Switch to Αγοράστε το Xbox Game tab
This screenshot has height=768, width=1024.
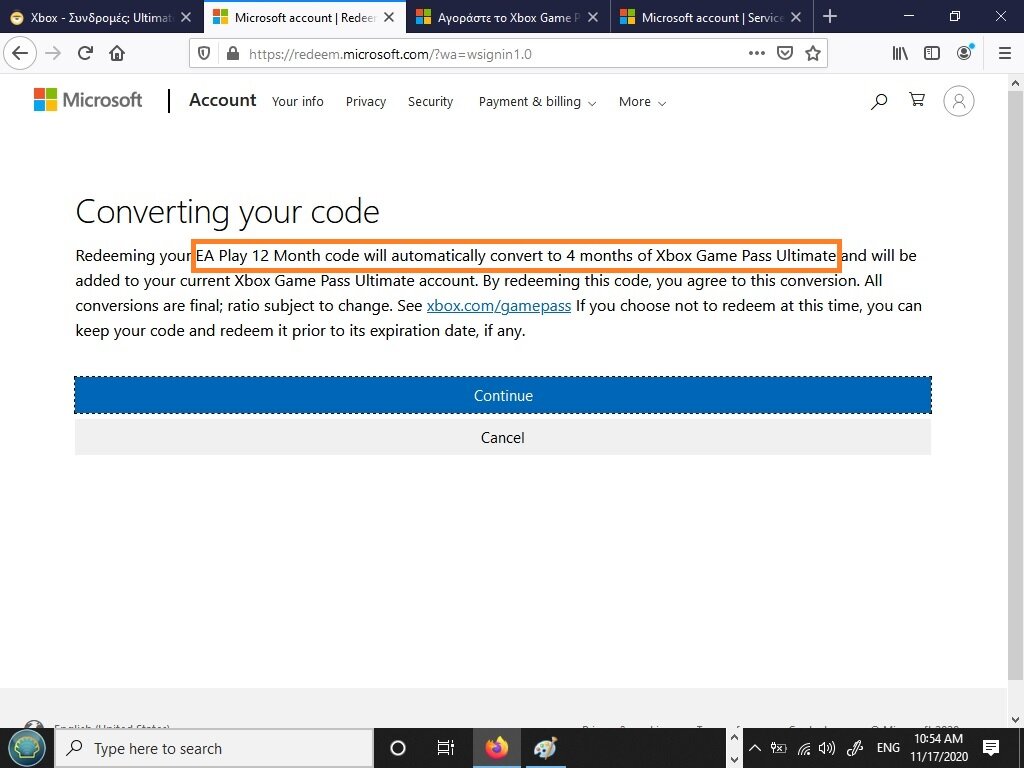(509, 18)
